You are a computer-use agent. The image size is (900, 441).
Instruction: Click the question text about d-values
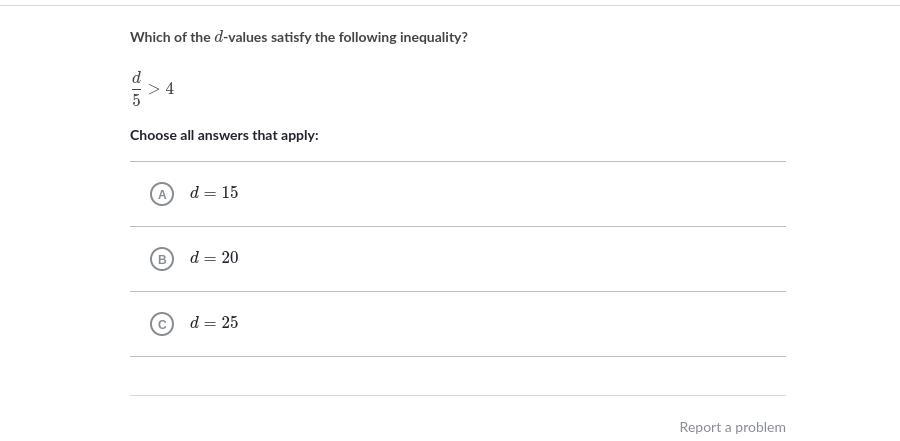pyautogui.click(x=298, y=37)
